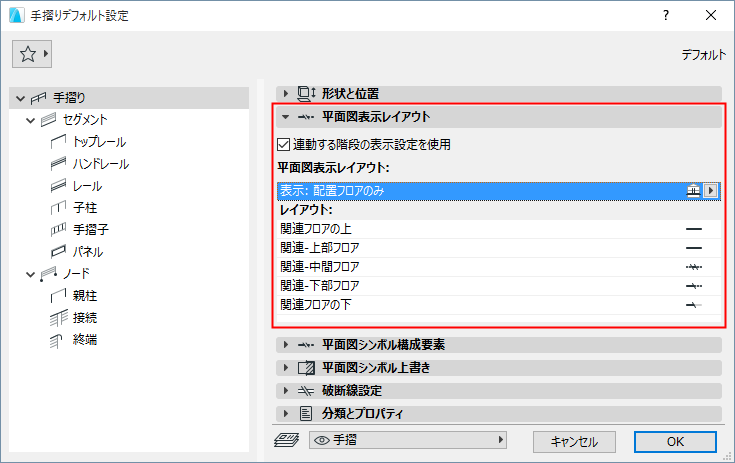The height and width of the screenshot is (463, 735).
Task: Click the 平面図シンボル上書き panel icon
Action: (x=307, y=368)
